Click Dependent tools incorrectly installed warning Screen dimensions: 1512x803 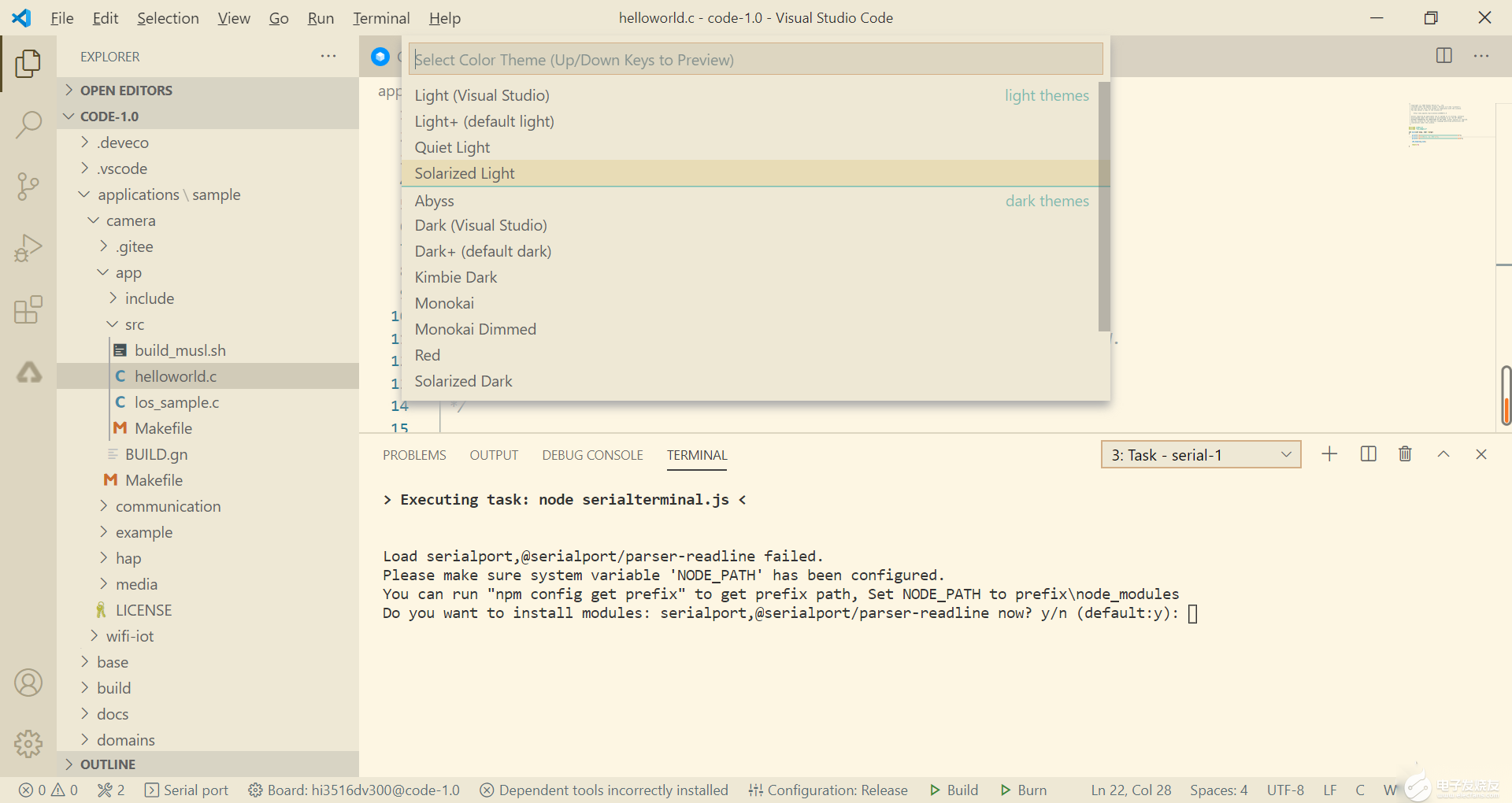point(604,790)
